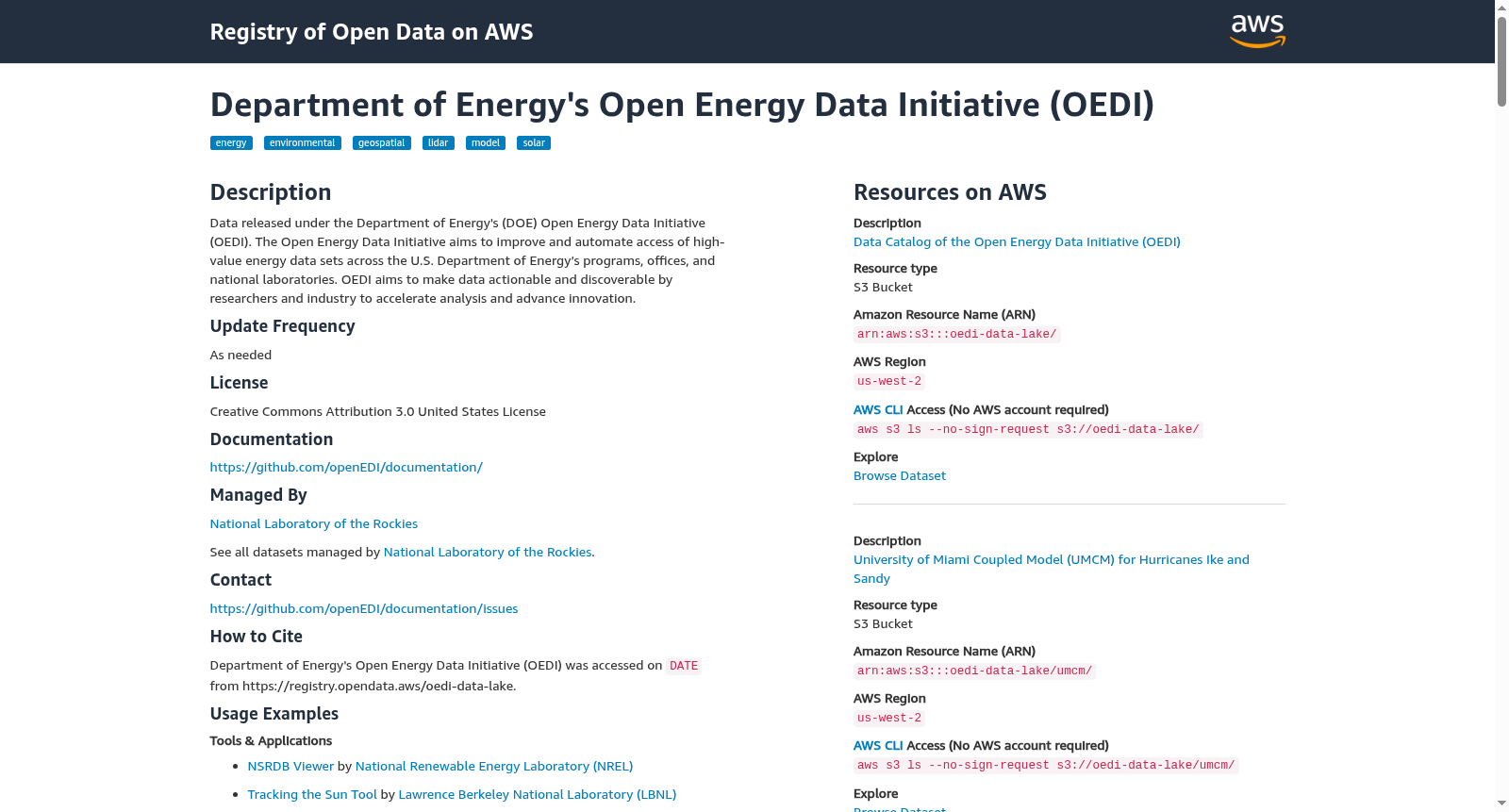Visit Lawrence Berkeley National Laboratory (LBNL) link
This screenshot has width=1509, height=812.
point(538,794)
